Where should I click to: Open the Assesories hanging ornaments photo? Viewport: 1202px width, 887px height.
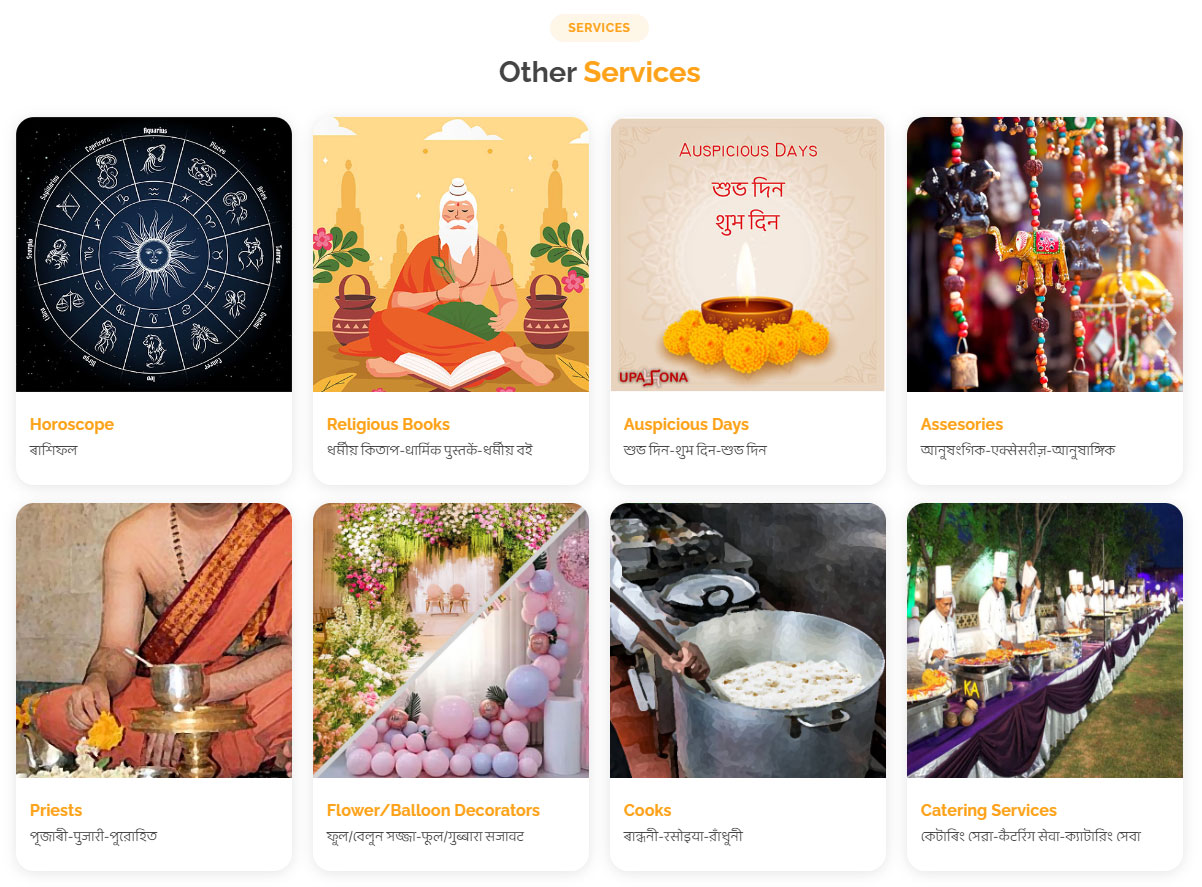pos(1045,254)
